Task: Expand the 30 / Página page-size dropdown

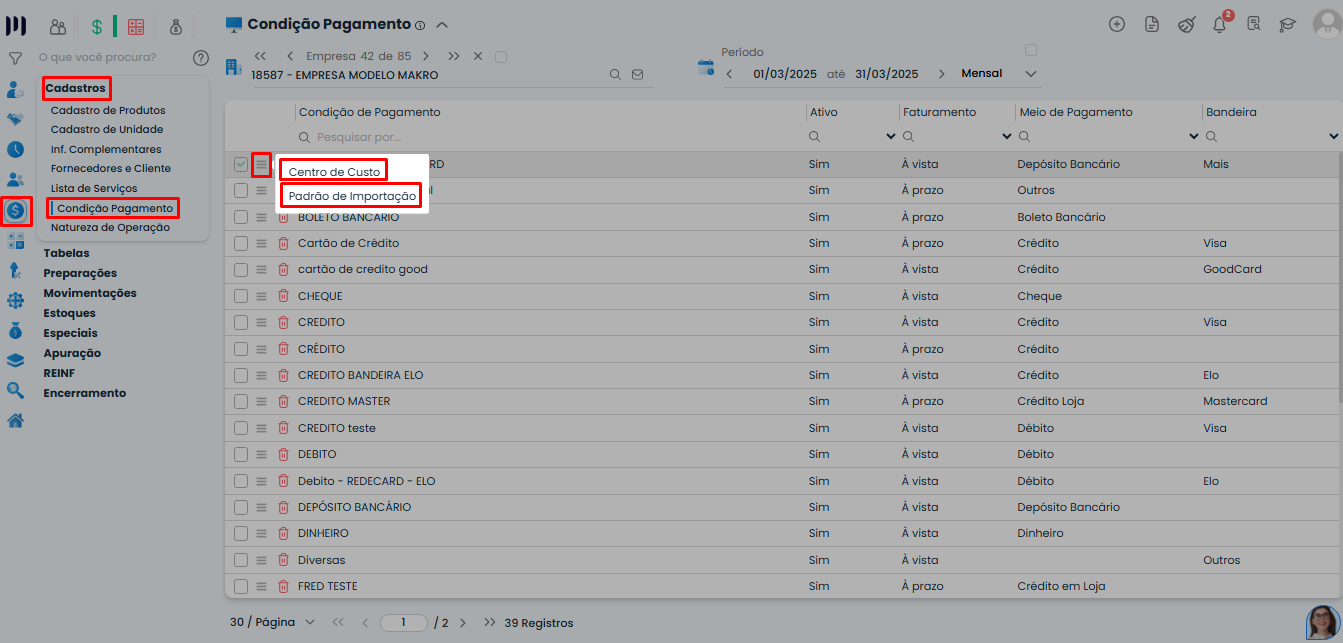Action: click(309, 622)
